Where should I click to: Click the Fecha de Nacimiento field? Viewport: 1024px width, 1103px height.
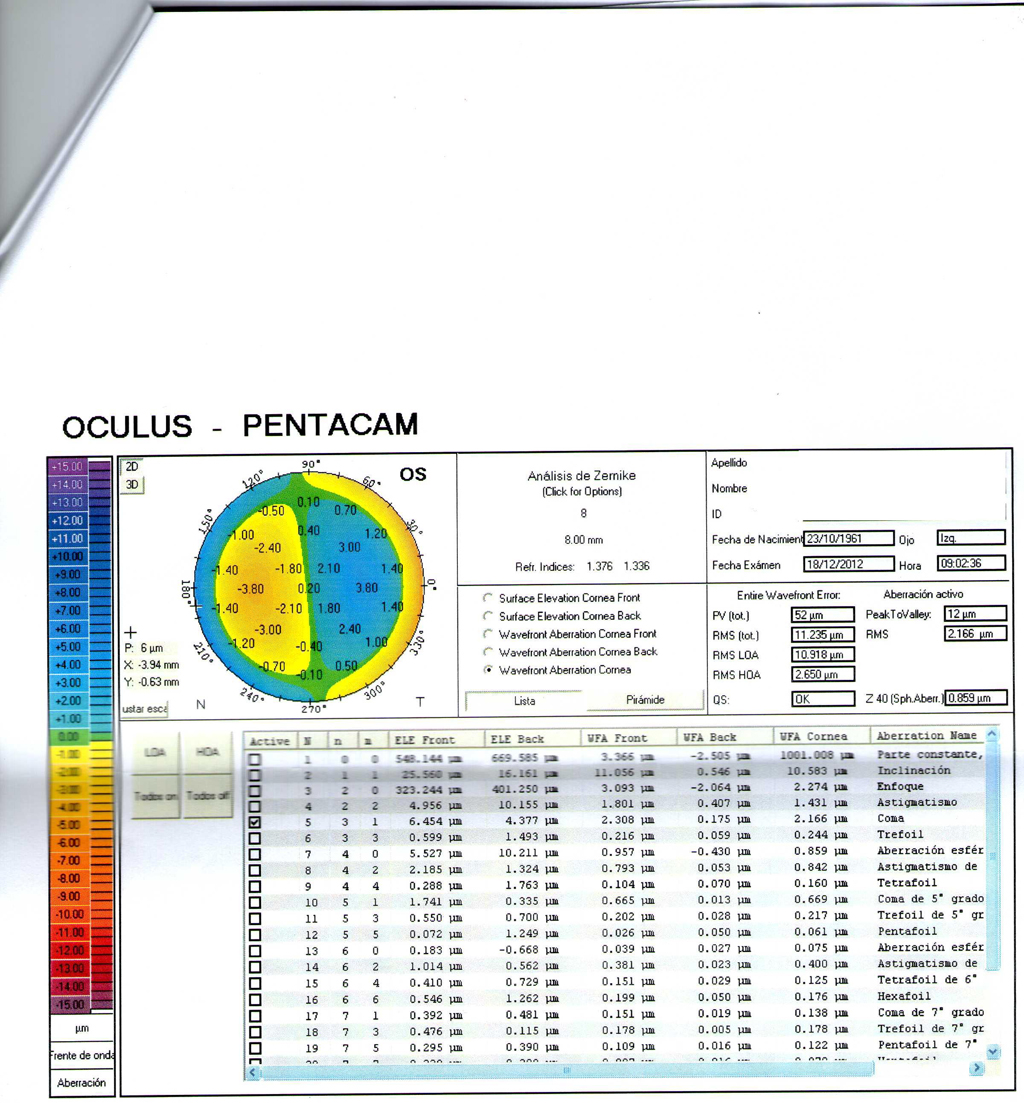coord(849,539)
